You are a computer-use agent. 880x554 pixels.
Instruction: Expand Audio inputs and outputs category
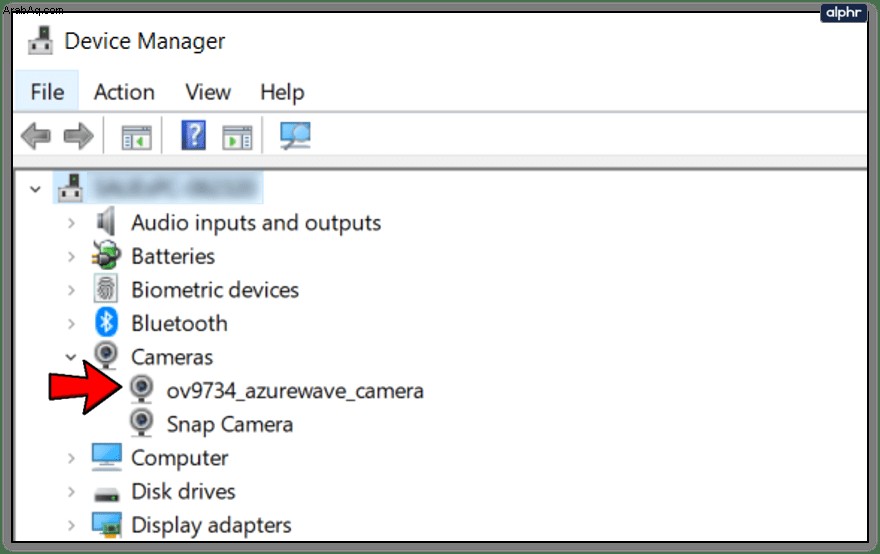71,223
